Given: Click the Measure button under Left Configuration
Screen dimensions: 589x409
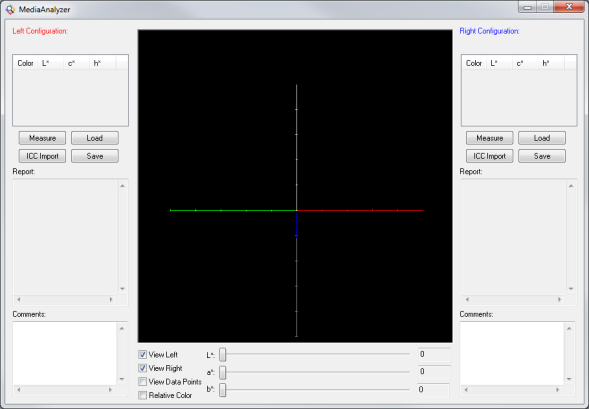Looking at the screenshot, I should pyautogui.click(x=42, y=138).
